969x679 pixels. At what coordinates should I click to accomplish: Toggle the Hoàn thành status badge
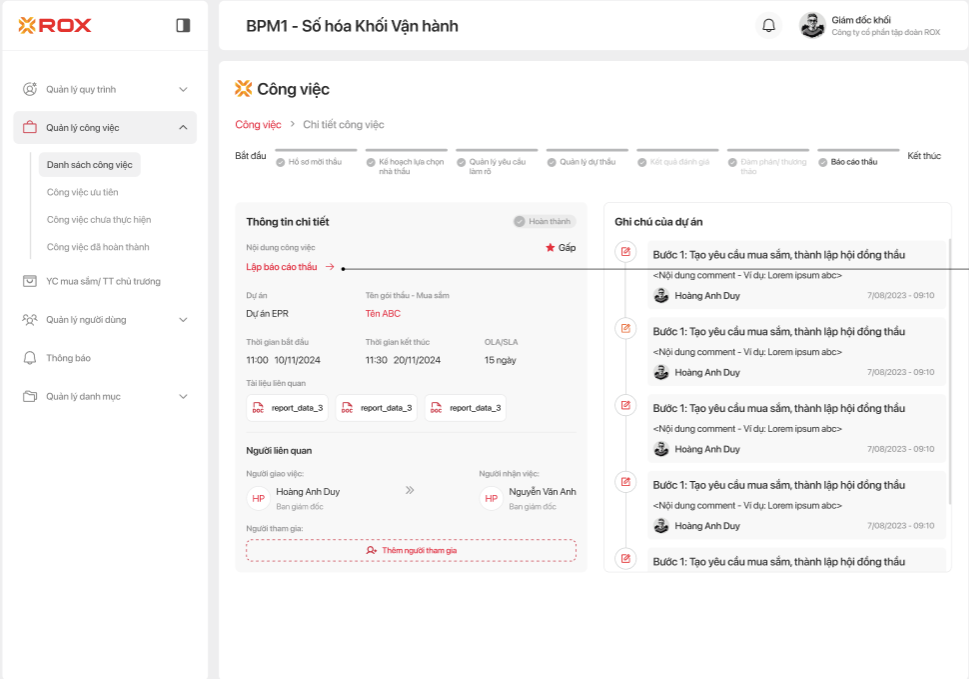click(544, 221)
